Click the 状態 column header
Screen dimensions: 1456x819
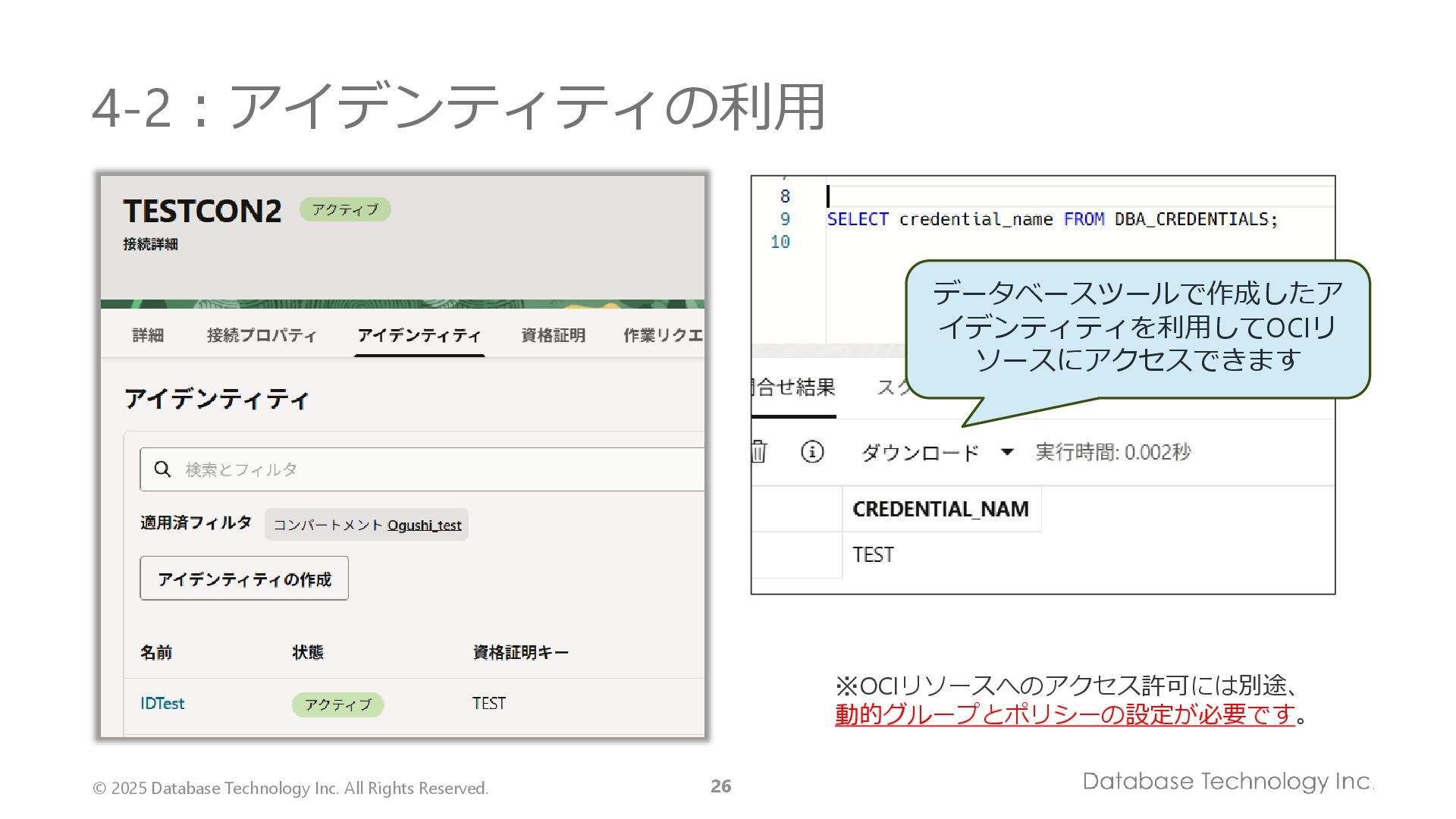pos(308,652)
